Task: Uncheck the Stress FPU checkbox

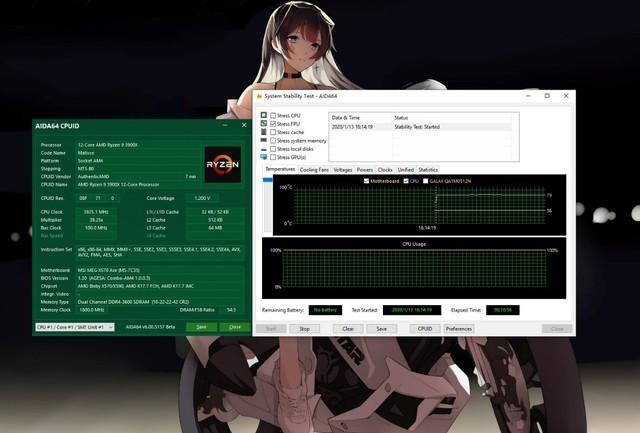Action: click(x=273, y=124)
